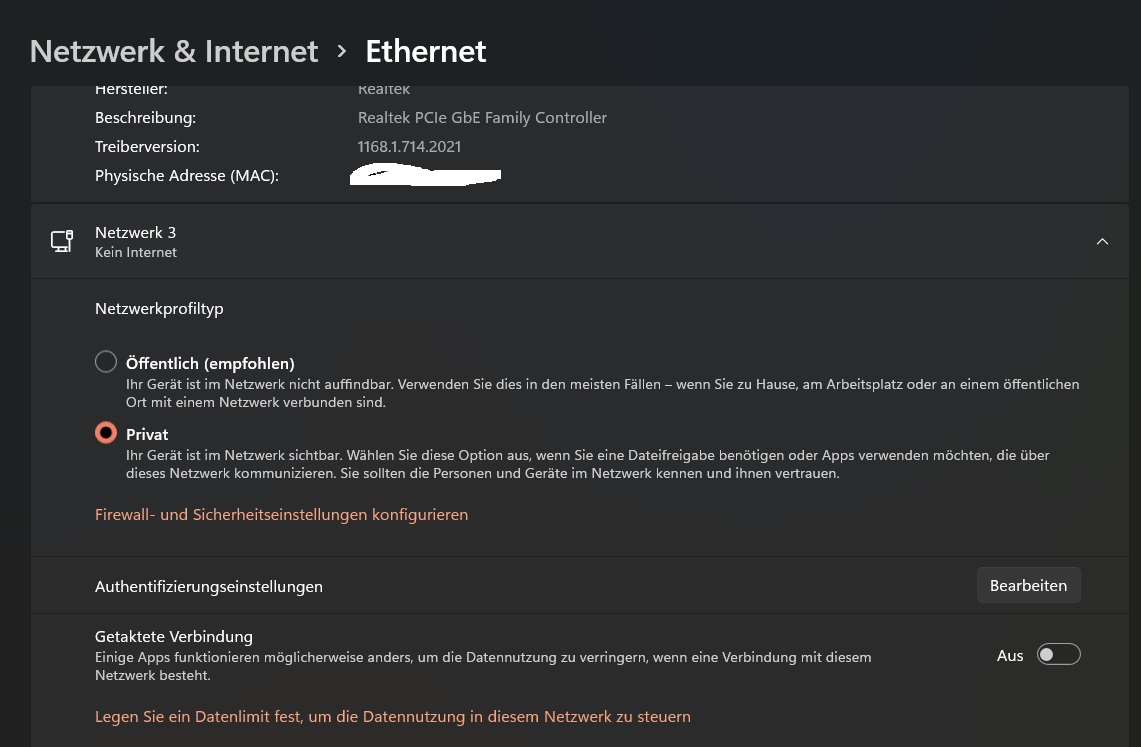Select the Privat network profile radio button
The height and width of the screenshot is (747, 1141).
tap(106, 433)
